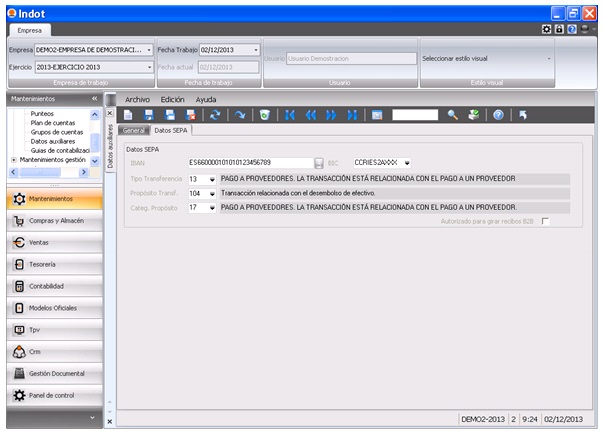Click the green trash delete icon
The height and width of the screenshot is (435, 605).
[264, 115]
